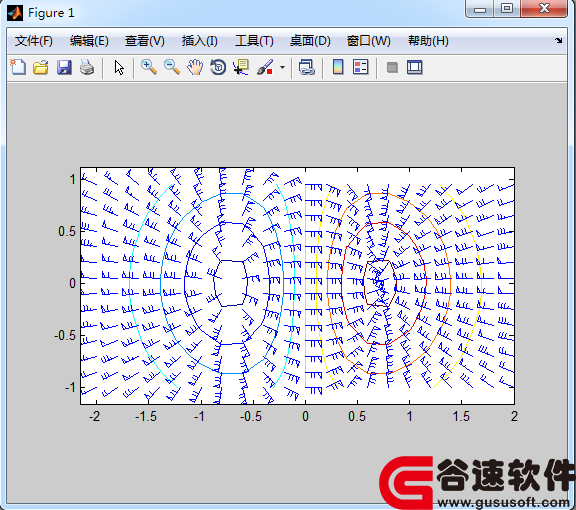Toggle the Data Cursor tool
The width and height of the screenshot is (576, 510).
241,68
